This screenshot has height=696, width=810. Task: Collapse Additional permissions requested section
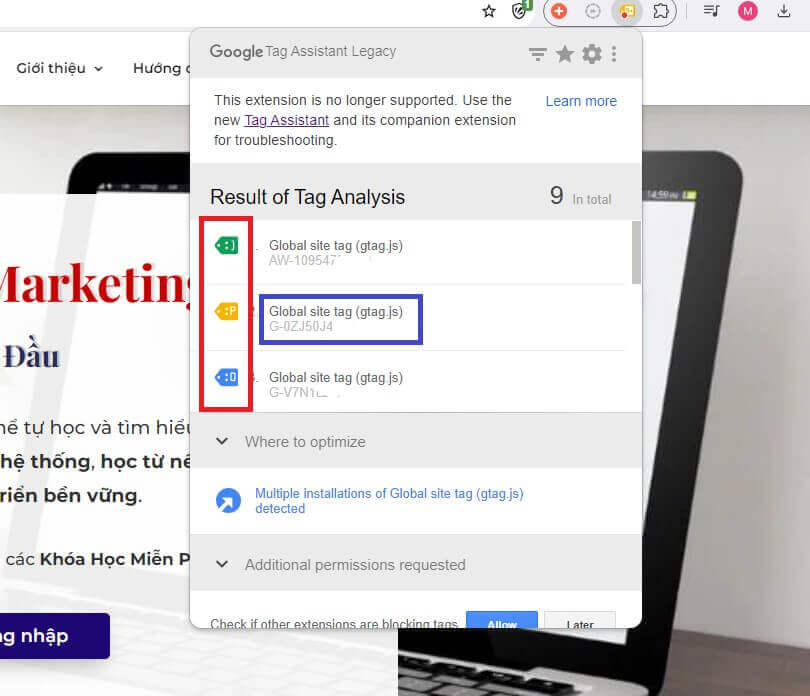pyautogui.click(x=222, y=564)
